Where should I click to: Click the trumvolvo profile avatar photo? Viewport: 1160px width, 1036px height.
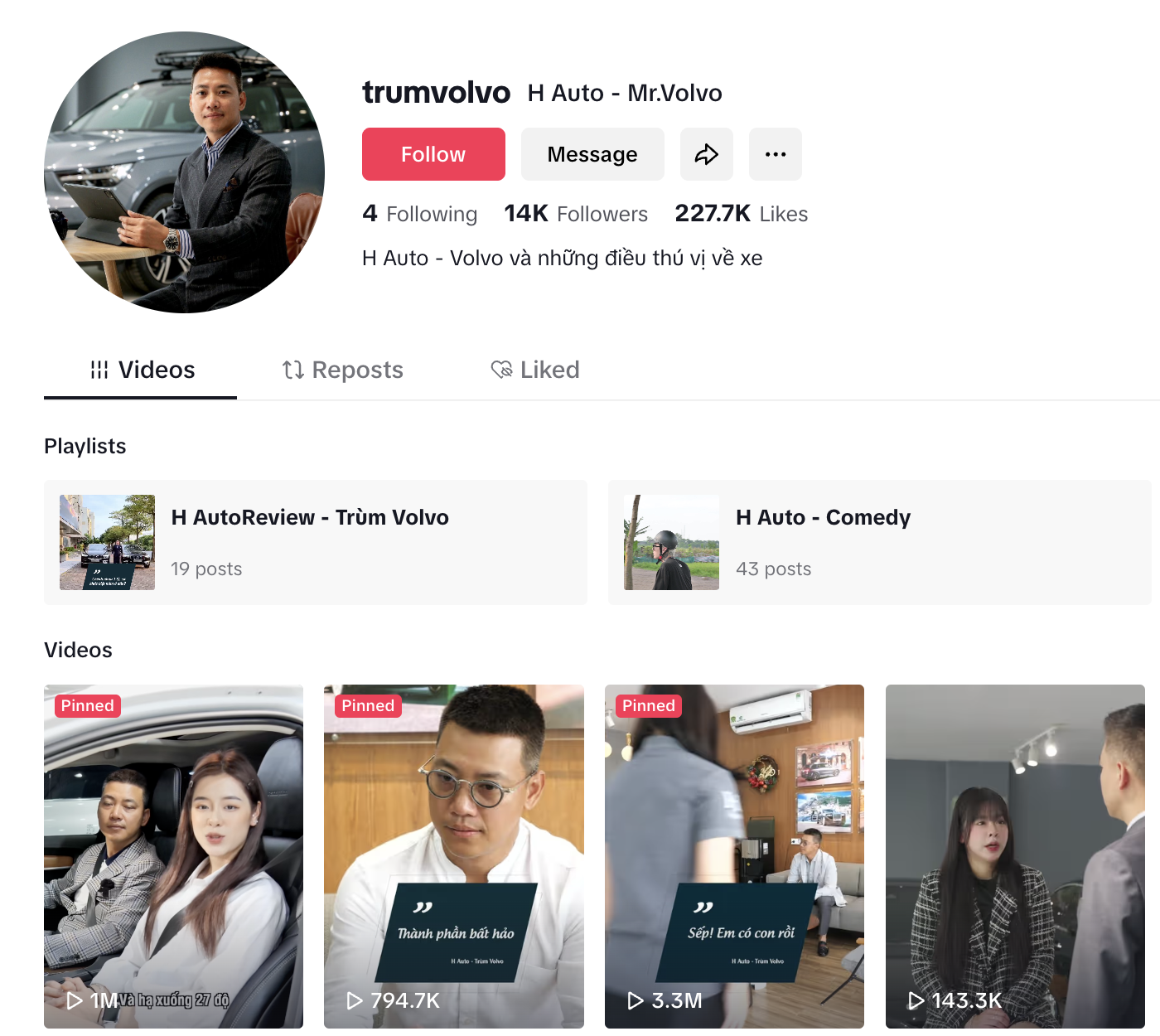tap(184, 172)
